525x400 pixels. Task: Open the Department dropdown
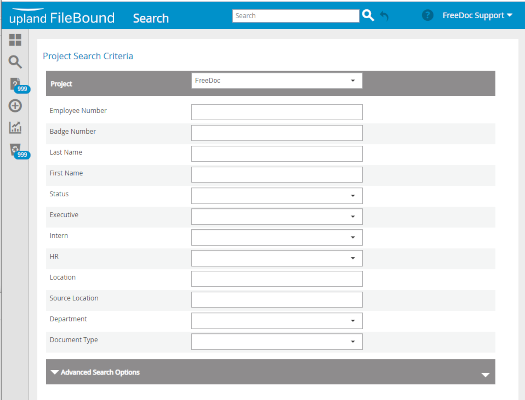pyautogui.click(x=277, y=321)
